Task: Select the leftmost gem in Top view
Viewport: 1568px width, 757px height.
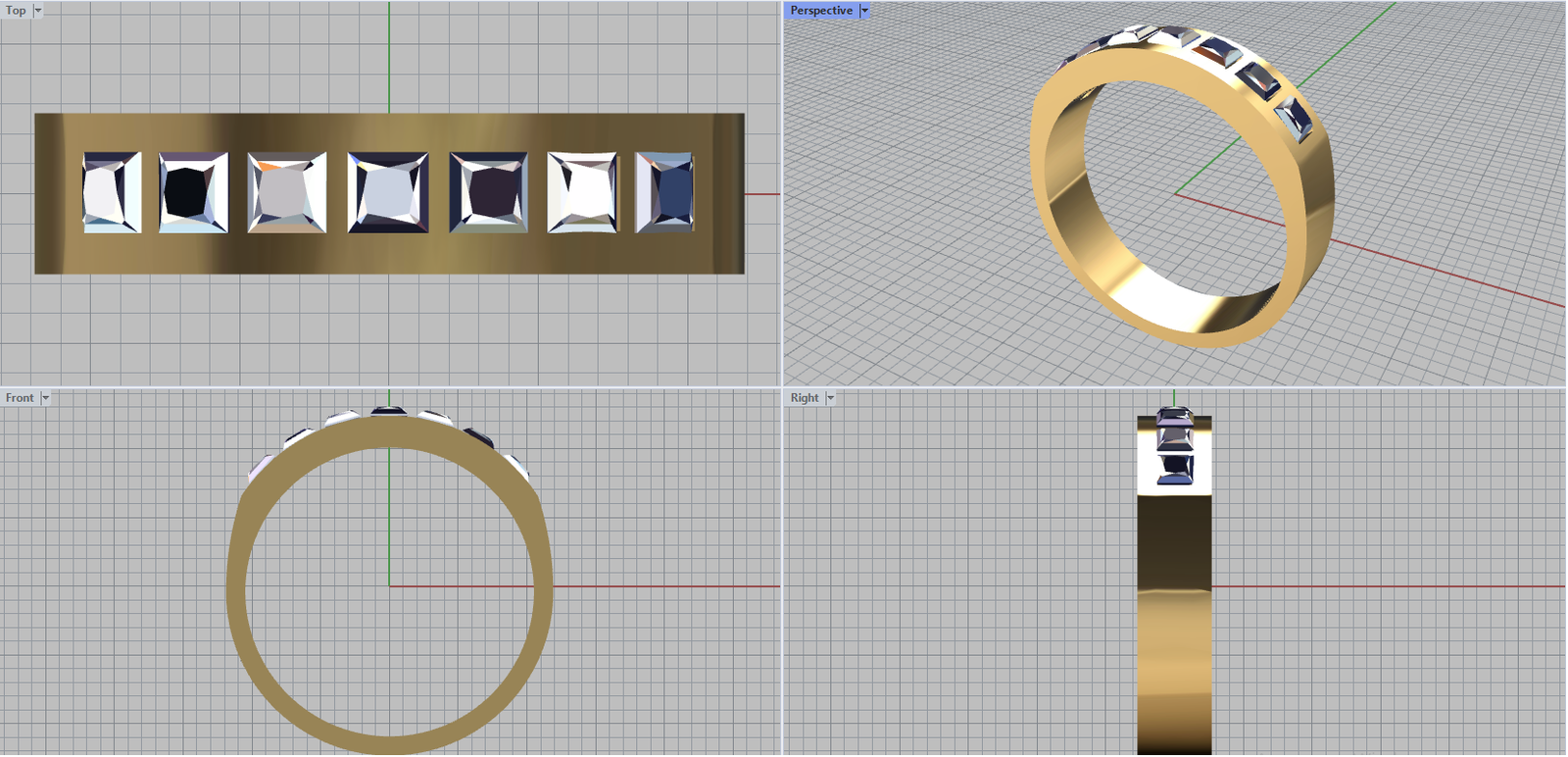Action: 112,192
